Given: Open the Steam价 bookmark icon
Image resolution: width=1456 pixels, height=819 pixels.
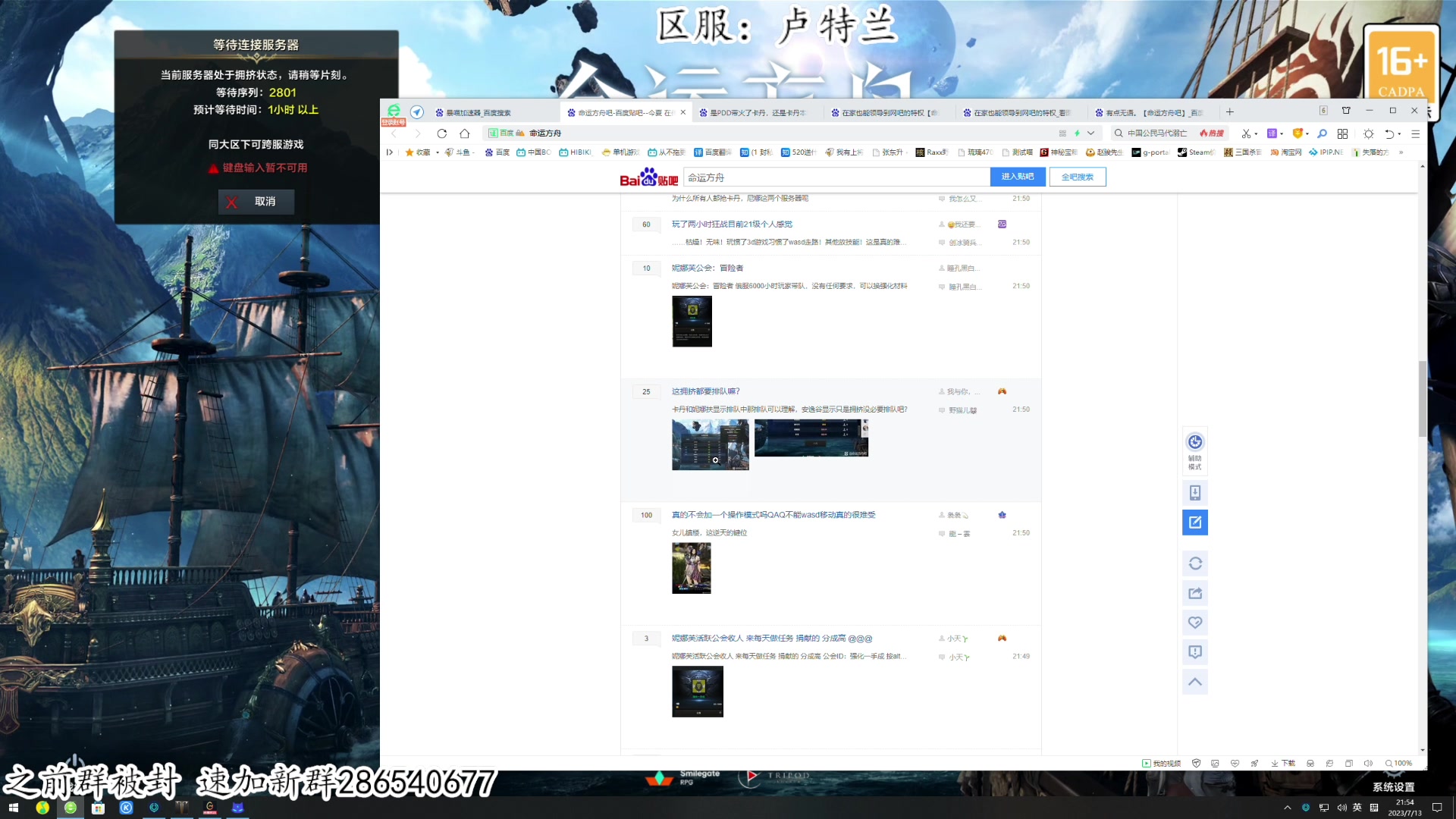Looking at the screenshot, I should 1182,152.
